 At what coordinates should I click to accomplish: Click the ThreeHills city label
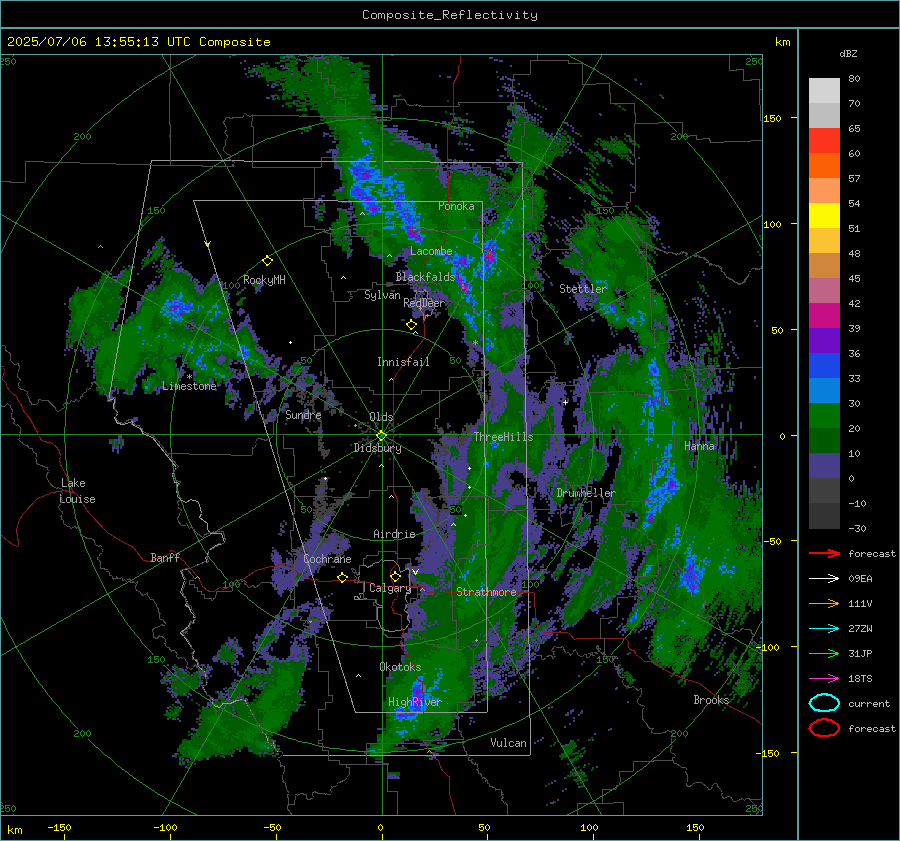tap(503, 437)
